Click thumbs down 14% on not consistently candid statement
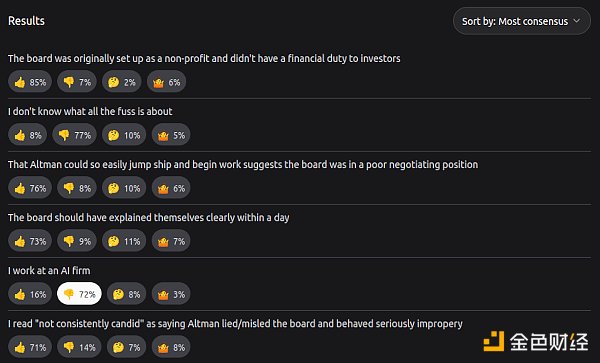 79,347
